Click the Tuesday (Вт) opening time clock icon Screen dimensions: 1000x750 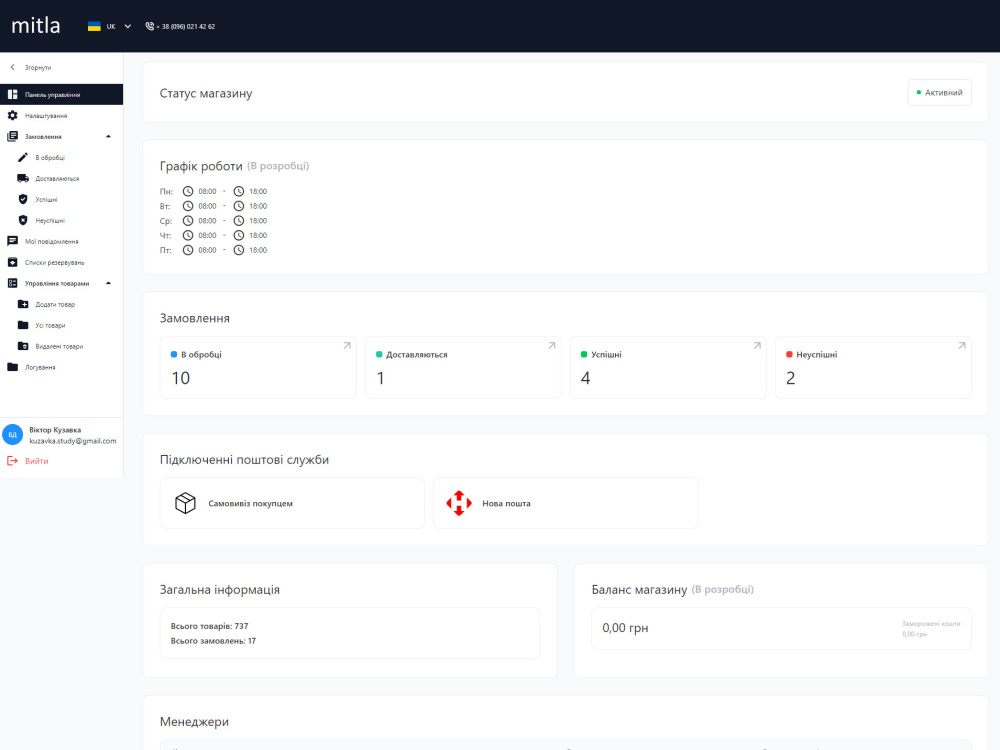[188, 206]
